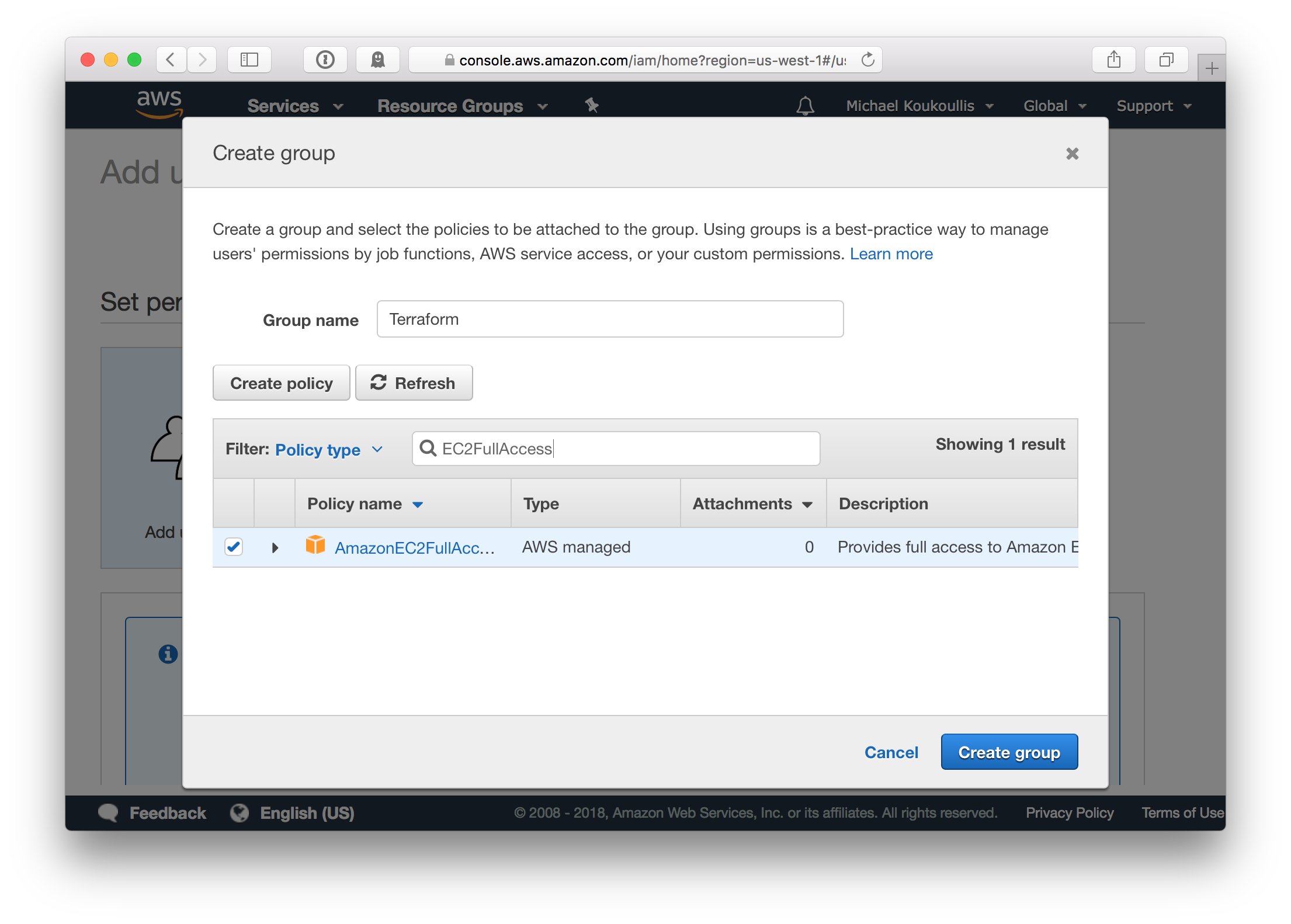Toggle the Safari sidebar icon
This screenshot has width=1291, height=924.
click(x=249, y=60)
